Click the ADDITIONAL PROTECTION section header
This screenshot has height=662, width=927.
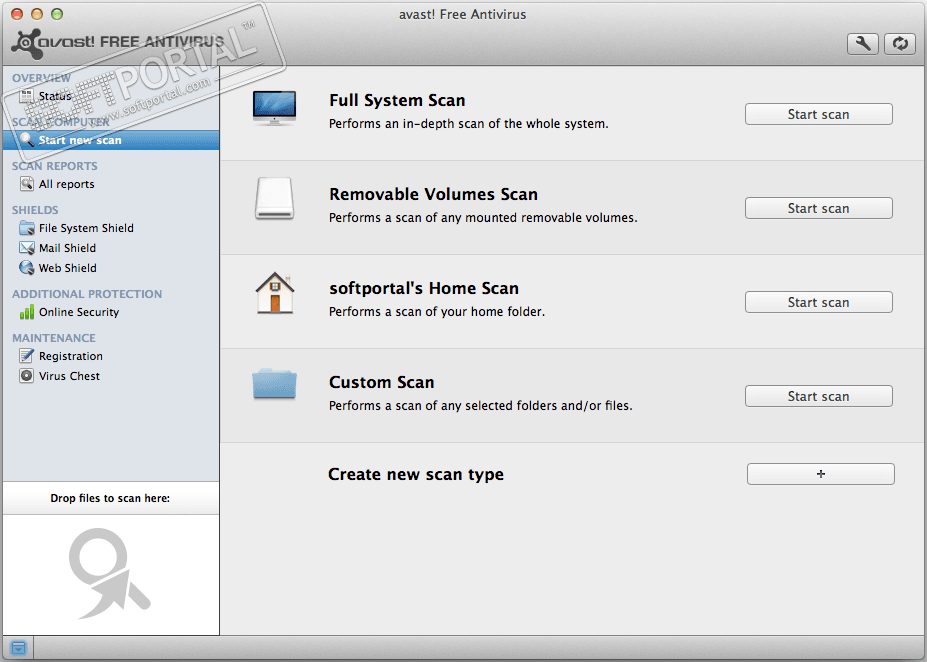point(87,294)
